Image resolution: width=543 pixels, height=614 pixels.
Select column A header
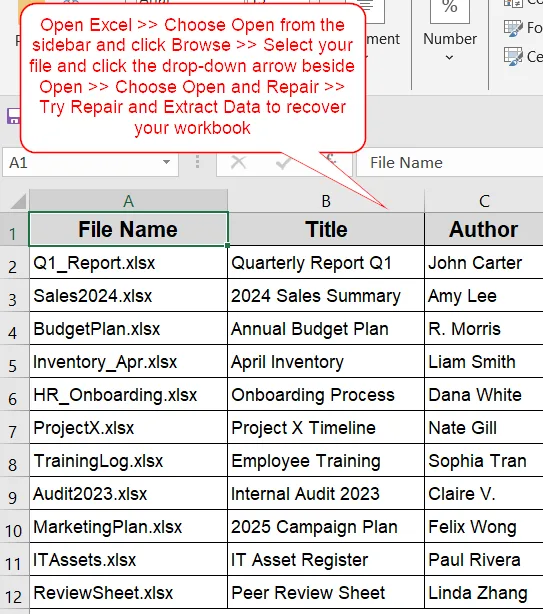point(128,201)
